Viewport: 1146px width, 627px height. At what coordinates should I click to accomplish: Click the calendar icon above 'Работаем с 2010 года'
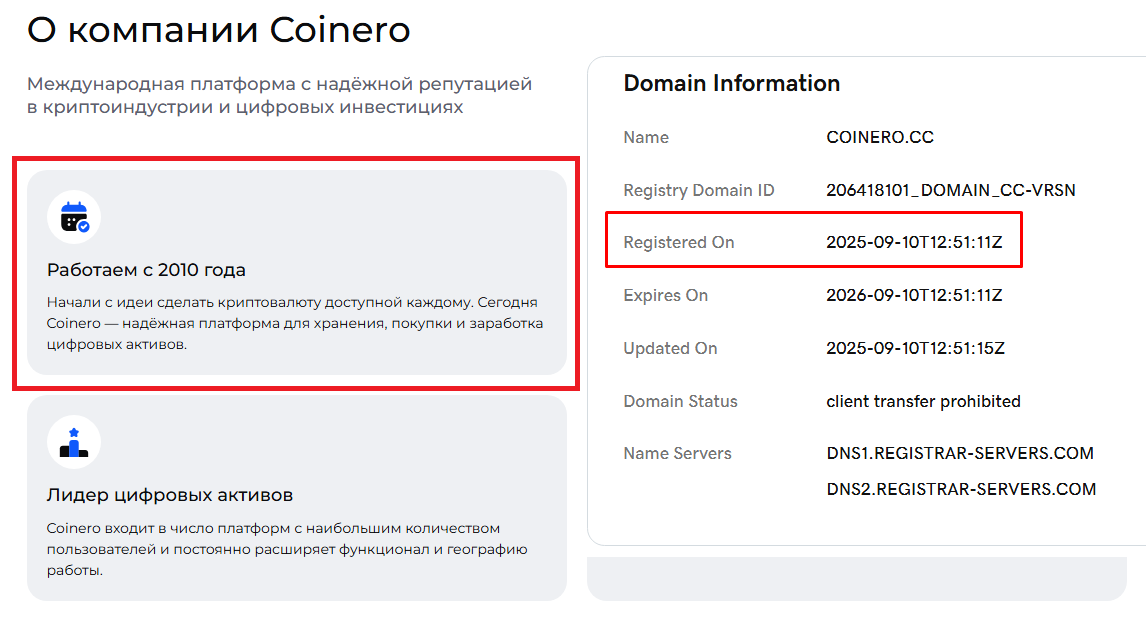tap(74, 217)
